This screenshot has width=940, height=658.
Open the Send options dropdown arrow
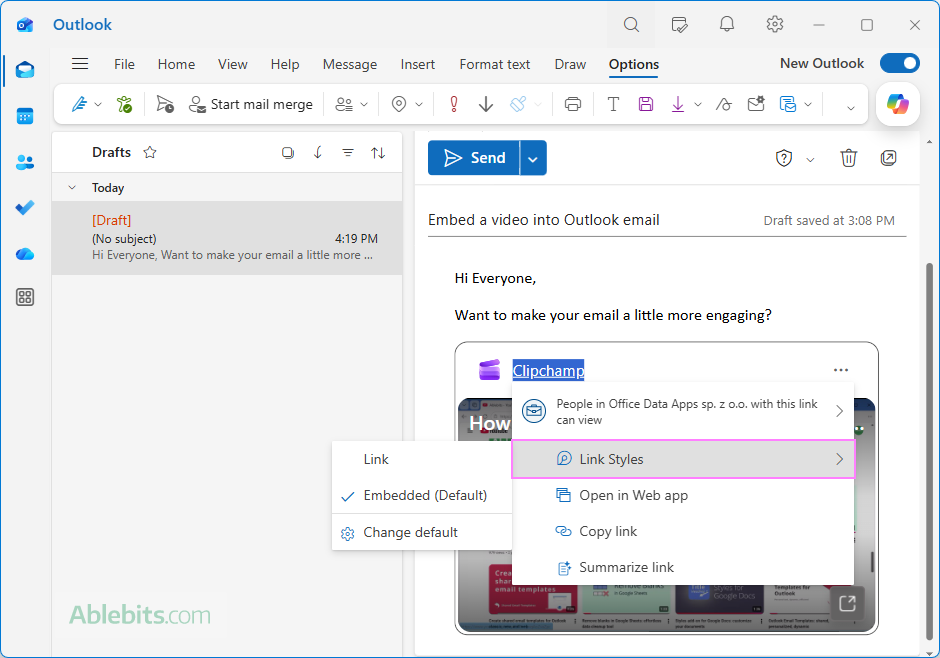(533, 158)
